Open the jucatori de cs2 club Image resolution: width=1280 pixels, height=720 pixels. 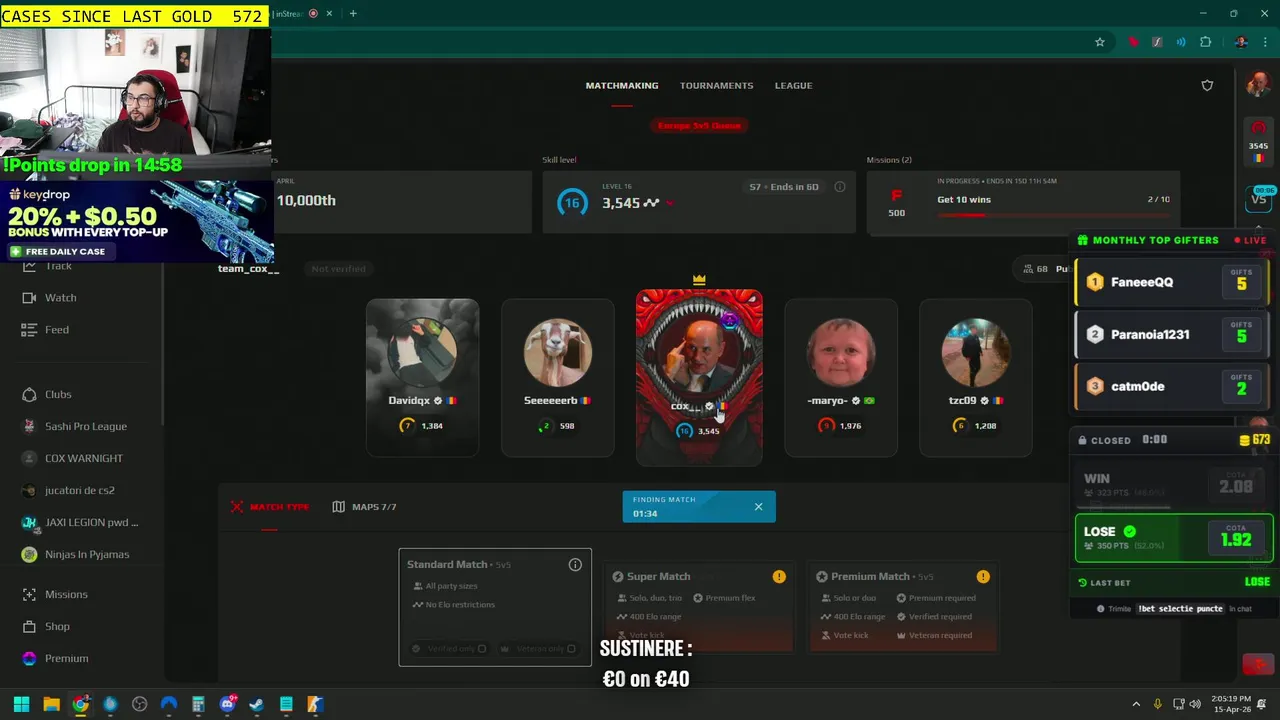click(80, 490)
